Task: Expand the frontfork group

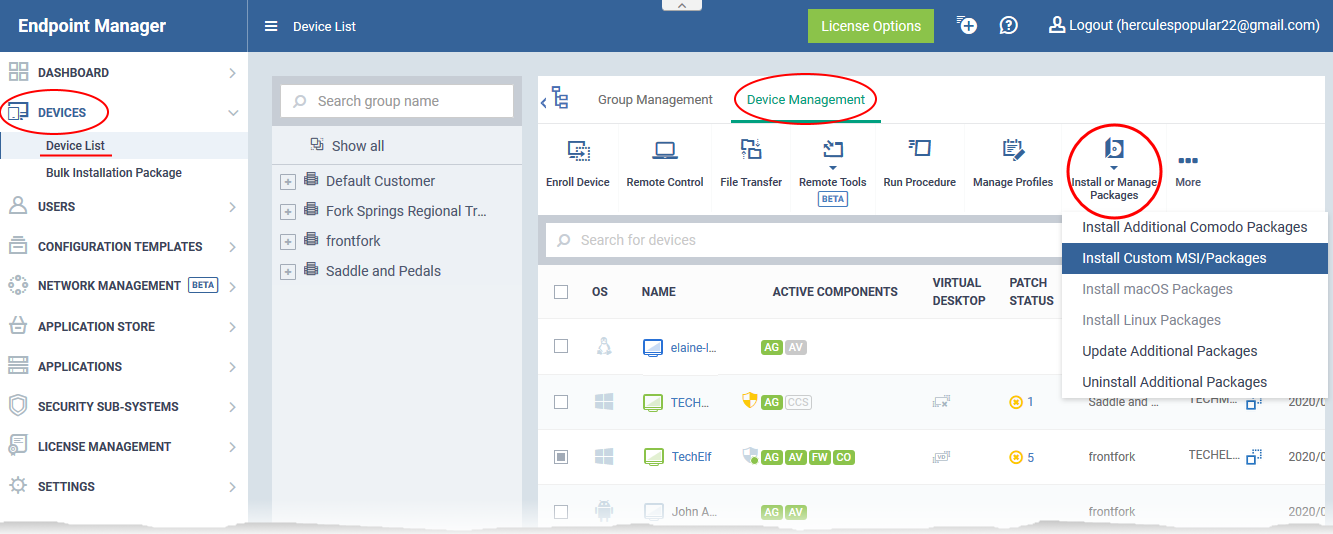Action: (288, 242)
